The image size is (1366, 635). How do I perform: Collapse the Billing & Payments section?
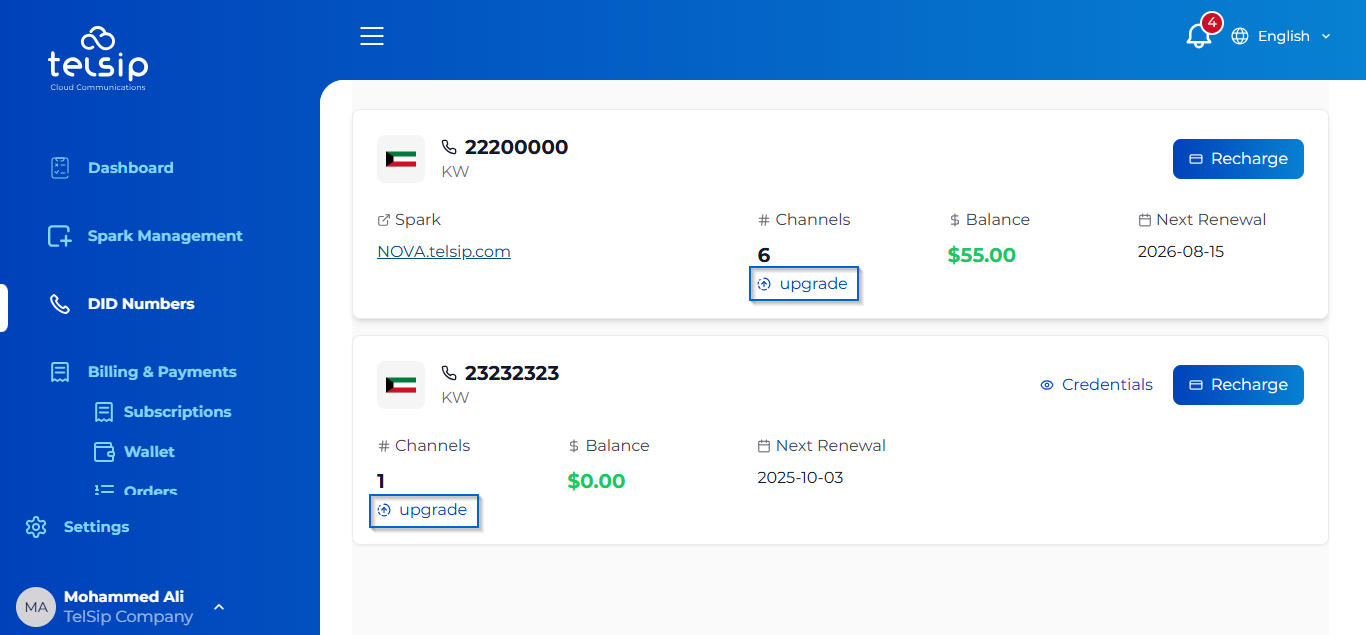click(x=161, y=372)
